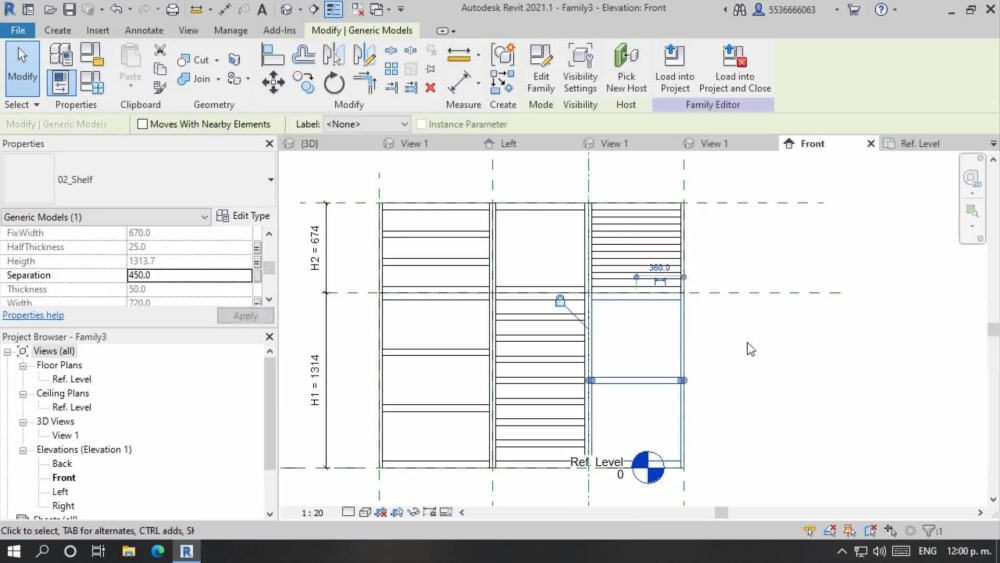Collapse the 3D Views tree node
The width and height of the screenshot is (1000, 563).
(23, 422)
